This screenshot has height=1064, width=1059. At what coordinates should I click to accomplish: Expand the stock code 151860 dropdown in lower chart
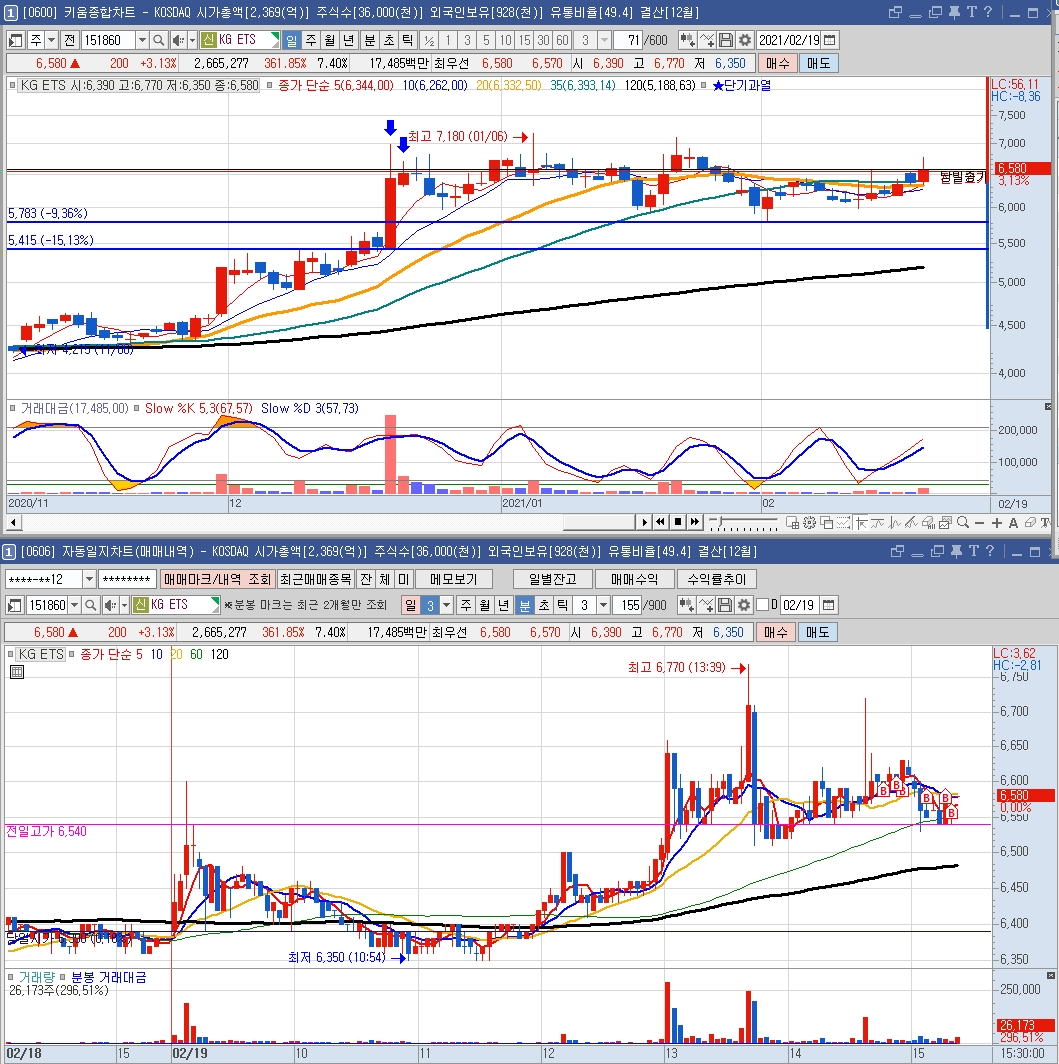pos(74,605)
